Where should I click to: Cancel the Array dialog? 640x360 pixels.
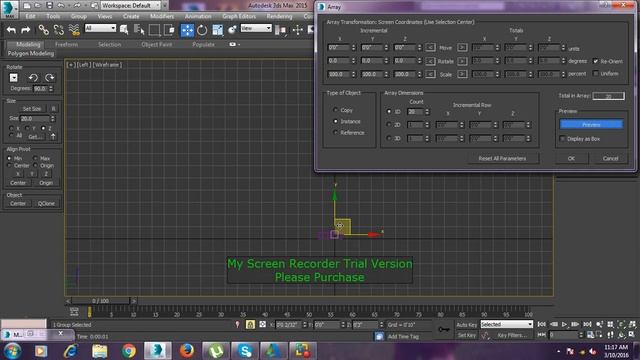tap(610, 158)
